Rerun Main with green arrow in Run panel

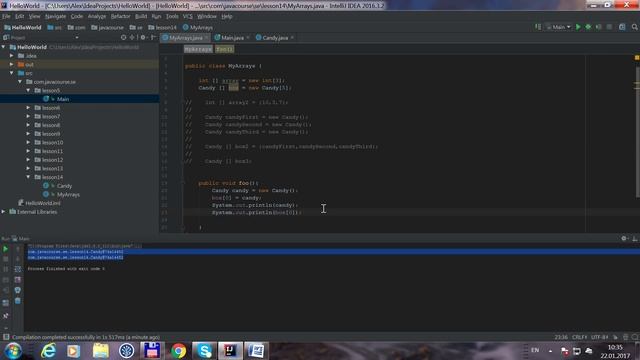[6, 249]
